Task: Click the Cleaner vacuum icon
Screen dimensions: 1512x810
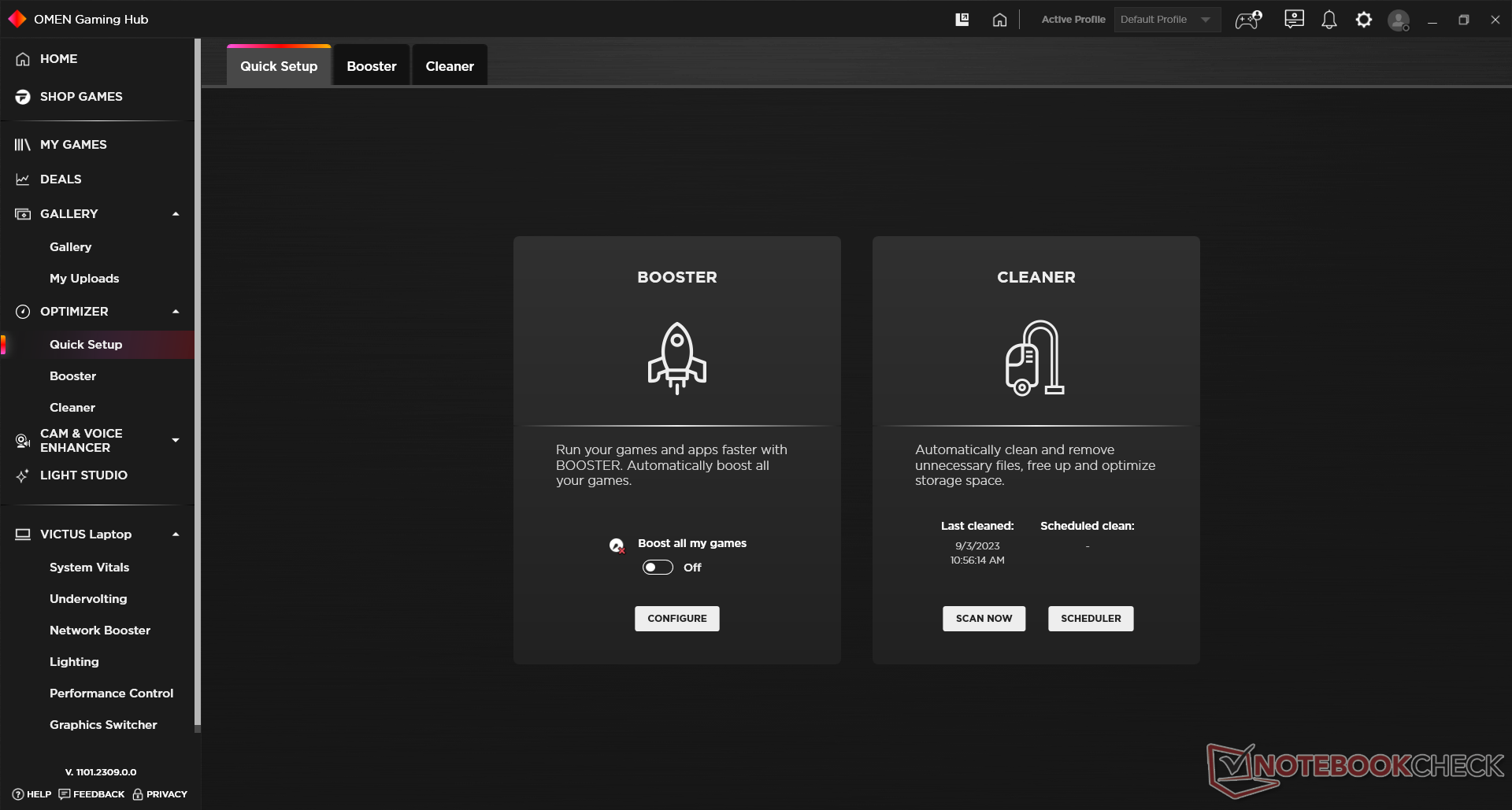Action: [x=1035, y=358]
